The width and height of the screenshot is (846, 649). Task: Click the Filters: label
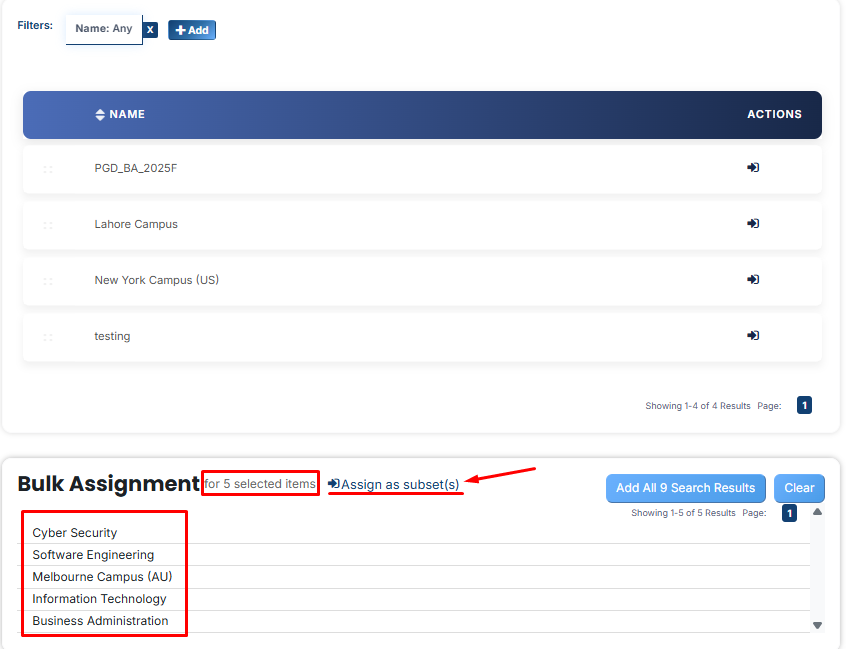click(35, 25)
